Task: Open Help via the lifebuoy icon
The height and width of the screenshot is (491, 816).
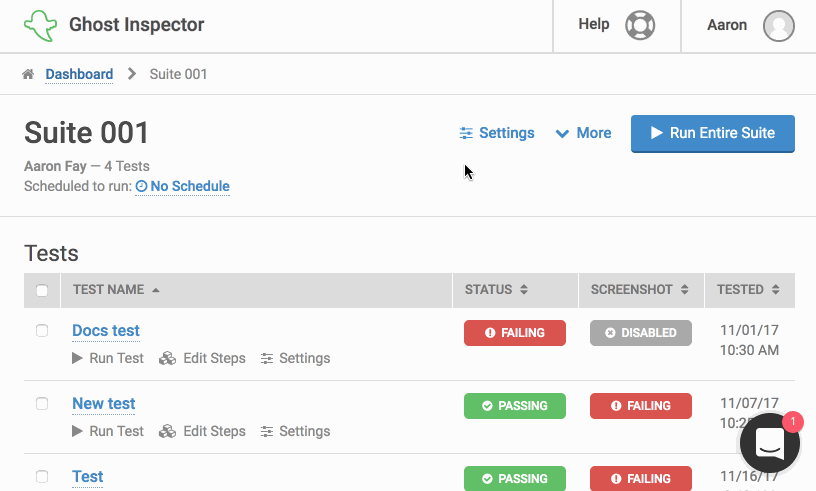Action: click(x=640, y=25)
